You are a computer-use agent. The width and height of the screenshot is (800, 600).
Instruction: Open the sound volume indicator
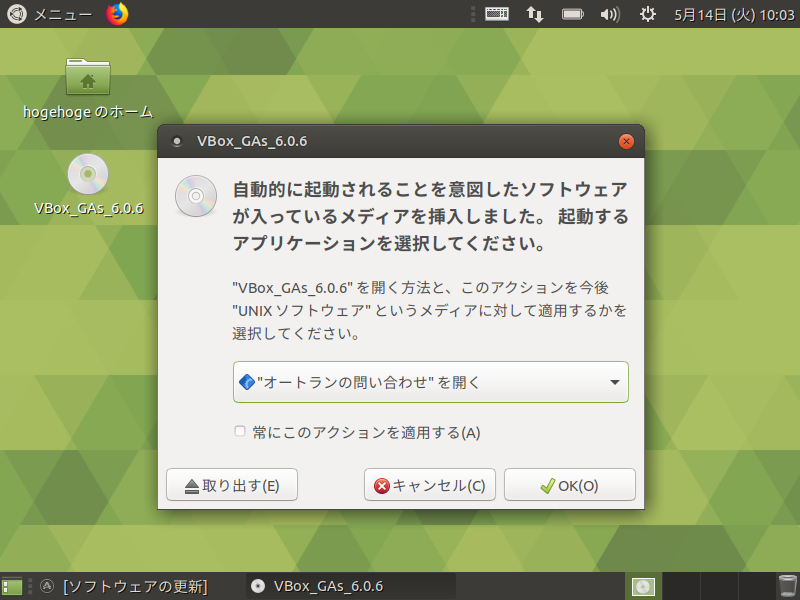click(610, 14)
